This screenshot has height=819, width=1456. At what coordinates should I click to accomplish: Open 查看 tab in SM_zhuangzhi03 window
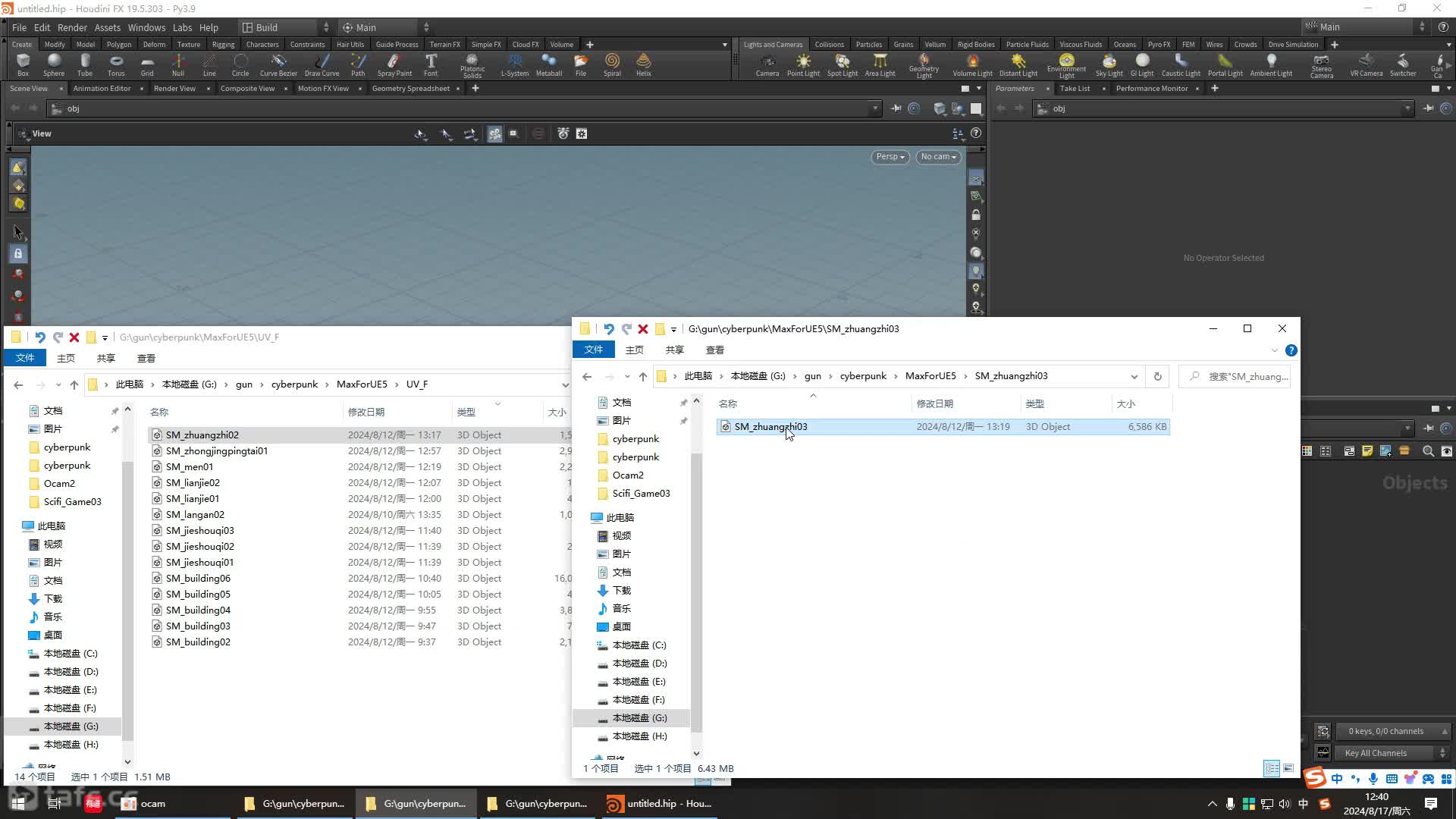click(714, 350)
